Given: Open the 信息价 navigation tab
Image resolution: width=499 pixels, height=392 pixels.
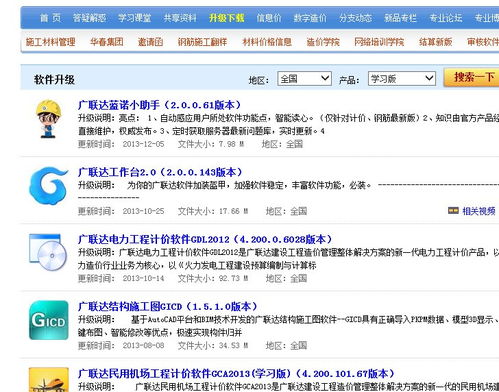Looking at the screenshot, I should click(x=269, y=18).
